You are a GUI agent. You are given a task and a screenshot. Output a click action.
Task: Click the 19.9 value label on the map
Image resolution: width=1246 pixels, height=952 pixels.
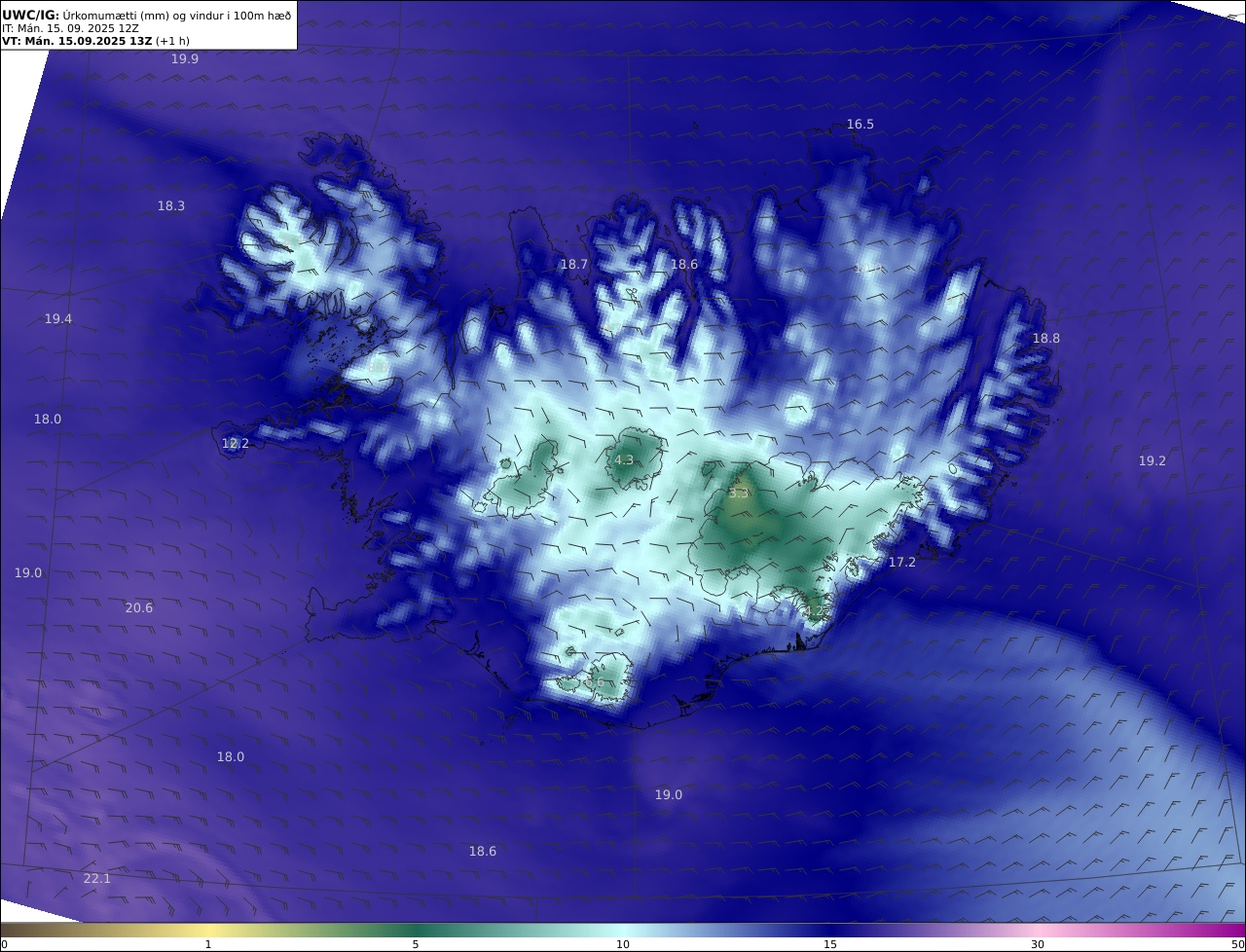click(x=185, y=59)
